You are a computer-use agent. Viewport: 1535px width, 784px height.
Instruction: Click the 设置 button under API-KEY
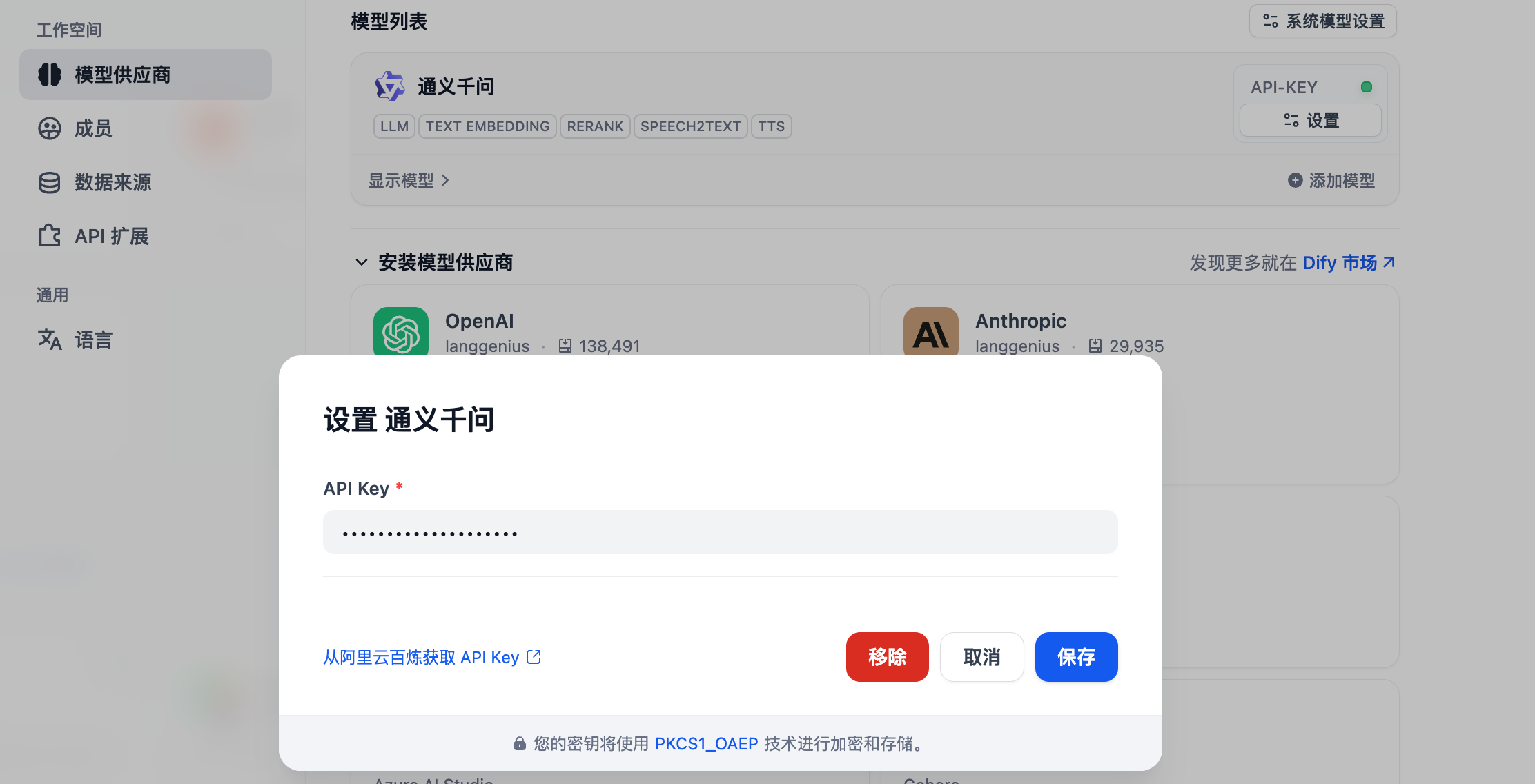point(1311,121)
